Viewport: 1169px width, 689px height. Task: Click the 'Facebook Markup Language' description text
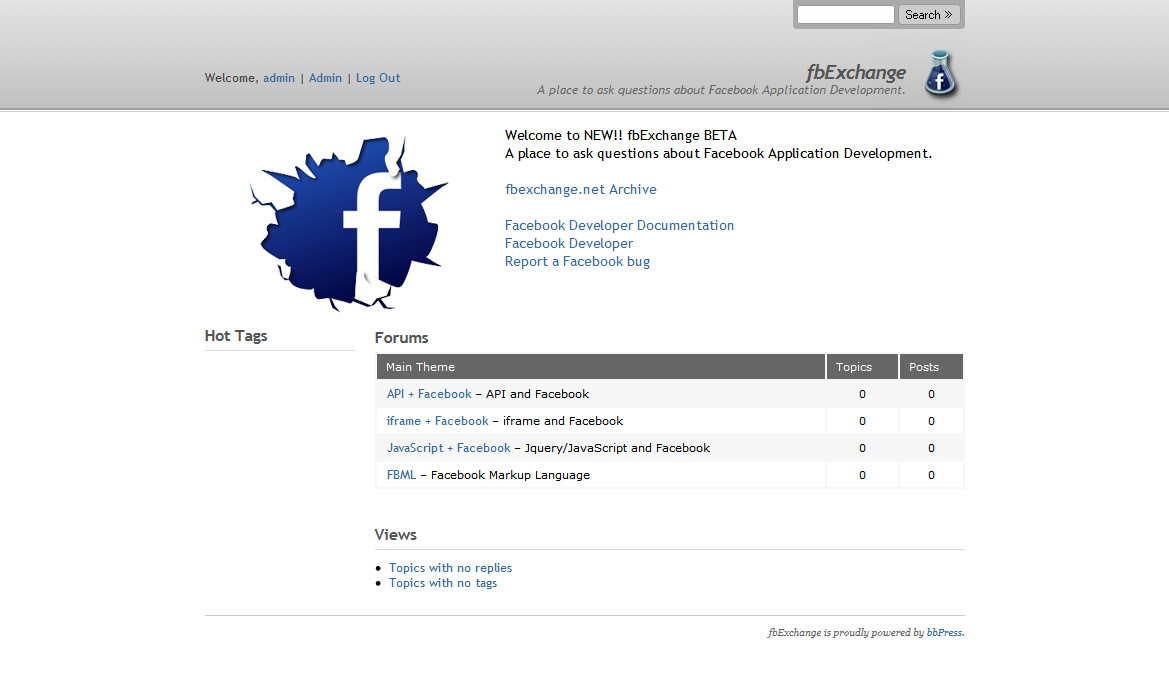pyautogui.click(x=510, y=475)
